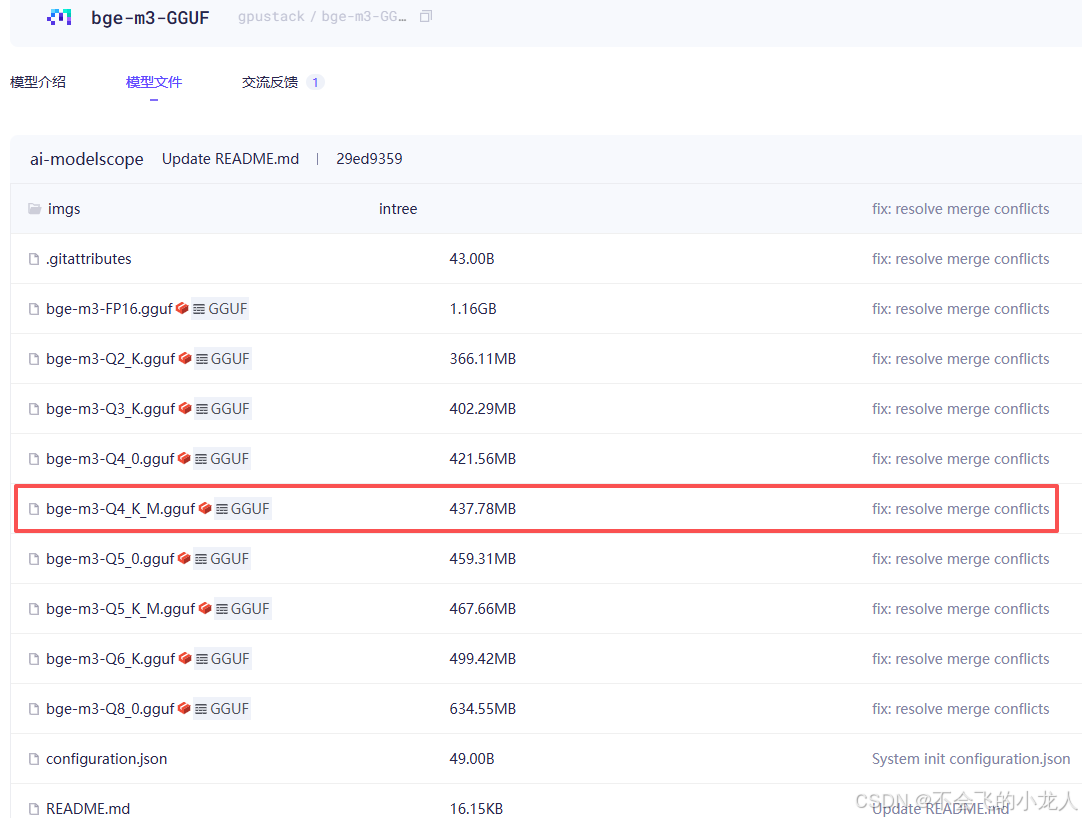This screenshot has height=818, width=1082.
Task: Click the ModelScope logo icon beside bge-m3-GGUF
Action: click(x=59, y=17)
